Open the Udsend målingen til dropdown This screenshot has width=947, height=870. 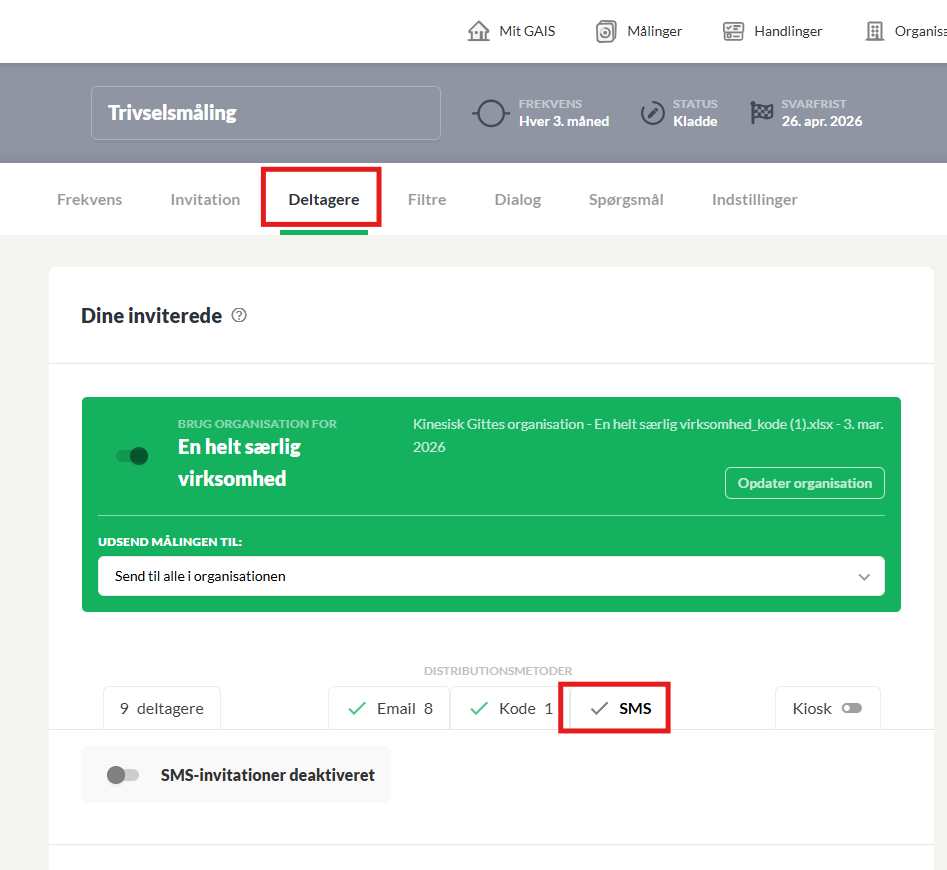point(491,576)
